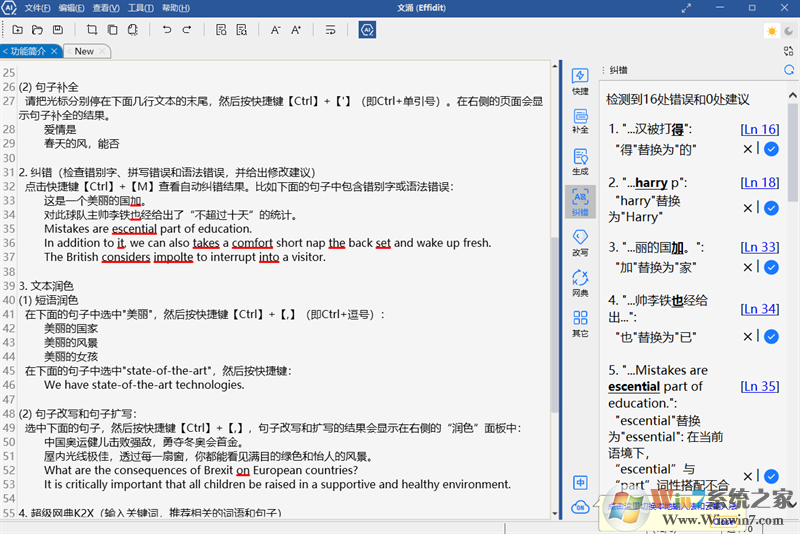Open the 网典 dictionary sidebar panel

point(580,283)
